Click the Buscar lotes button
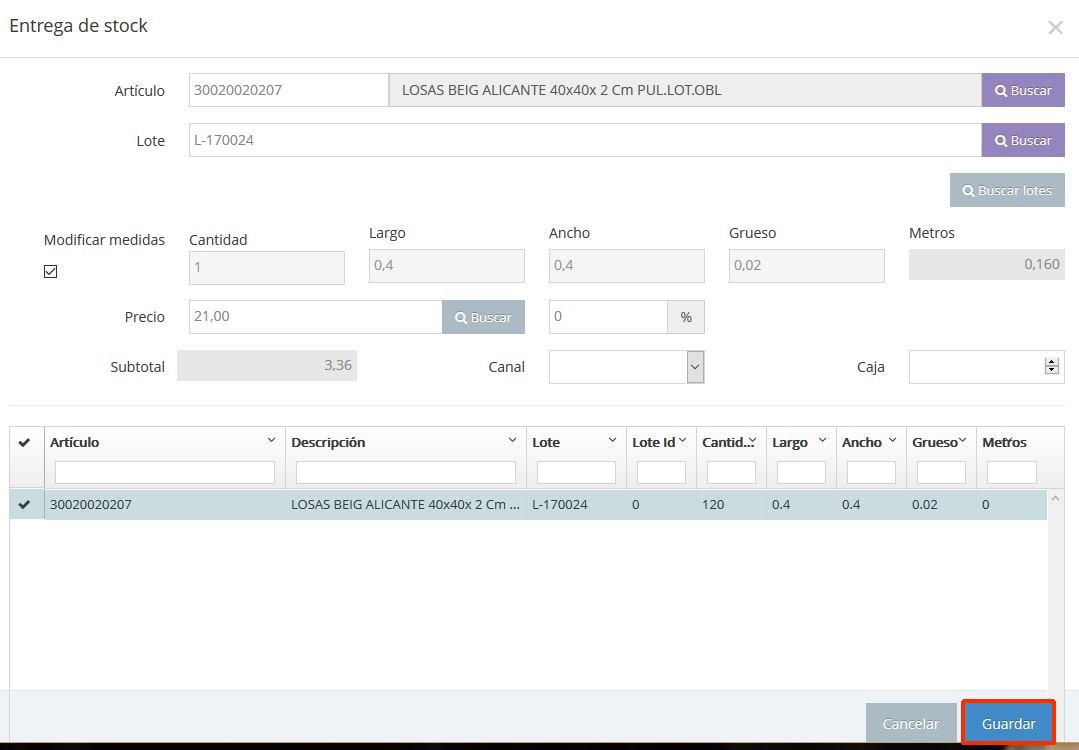 pos(1007,191)
